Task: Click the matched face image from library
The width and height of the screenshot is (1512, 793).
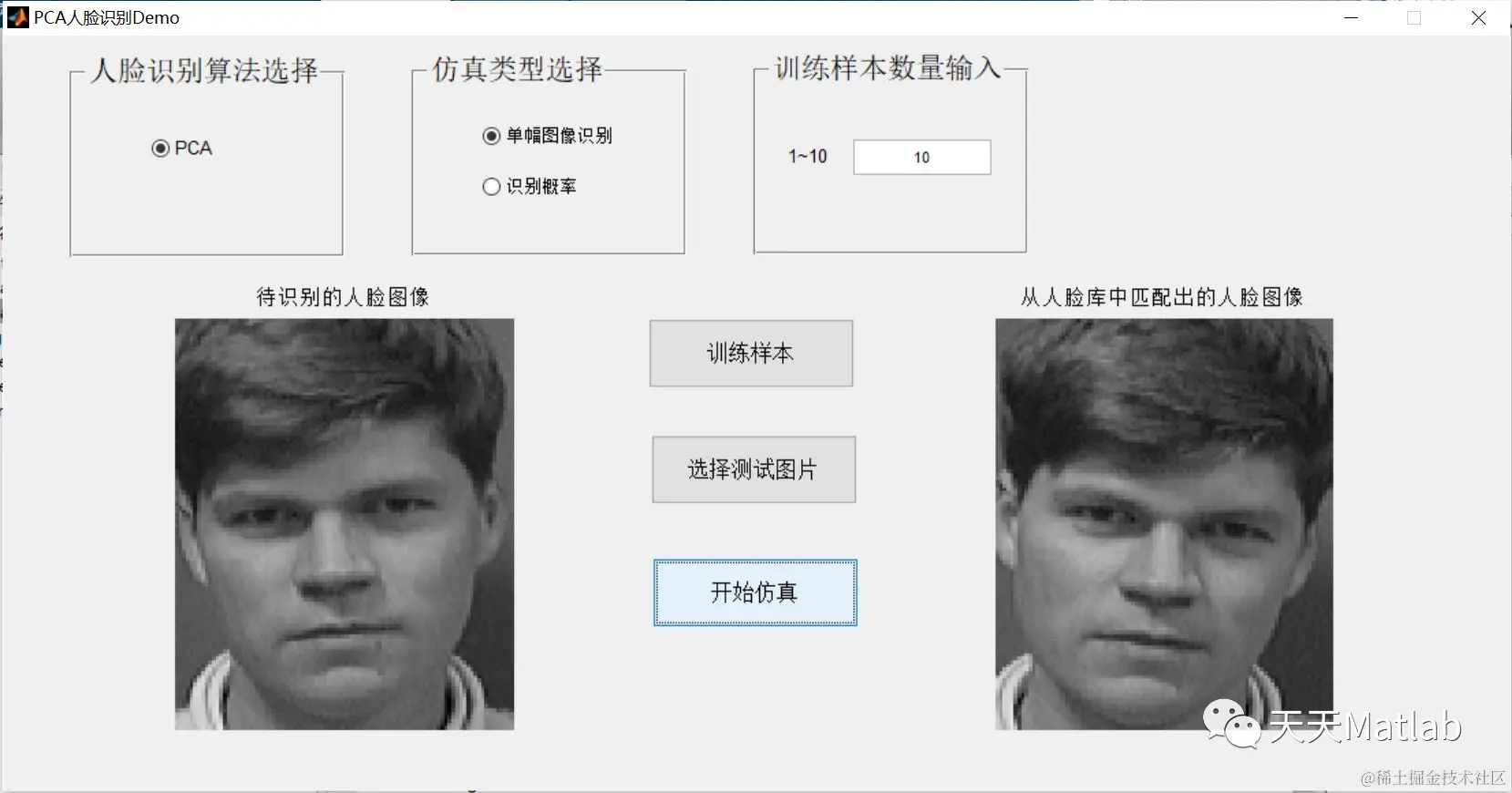Action: pyautogui.click(x=1164, y=524)
